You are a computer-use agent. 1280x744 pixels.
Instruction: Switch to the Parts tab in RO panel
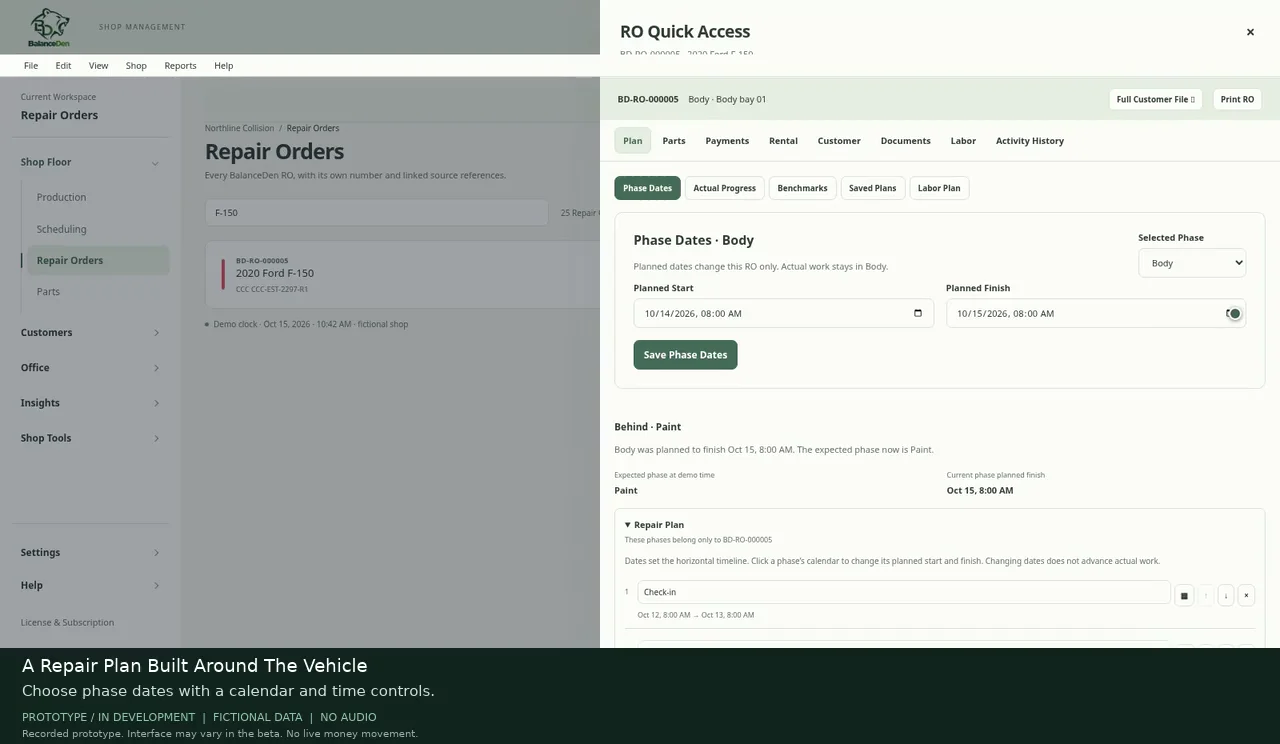(674, 141)
